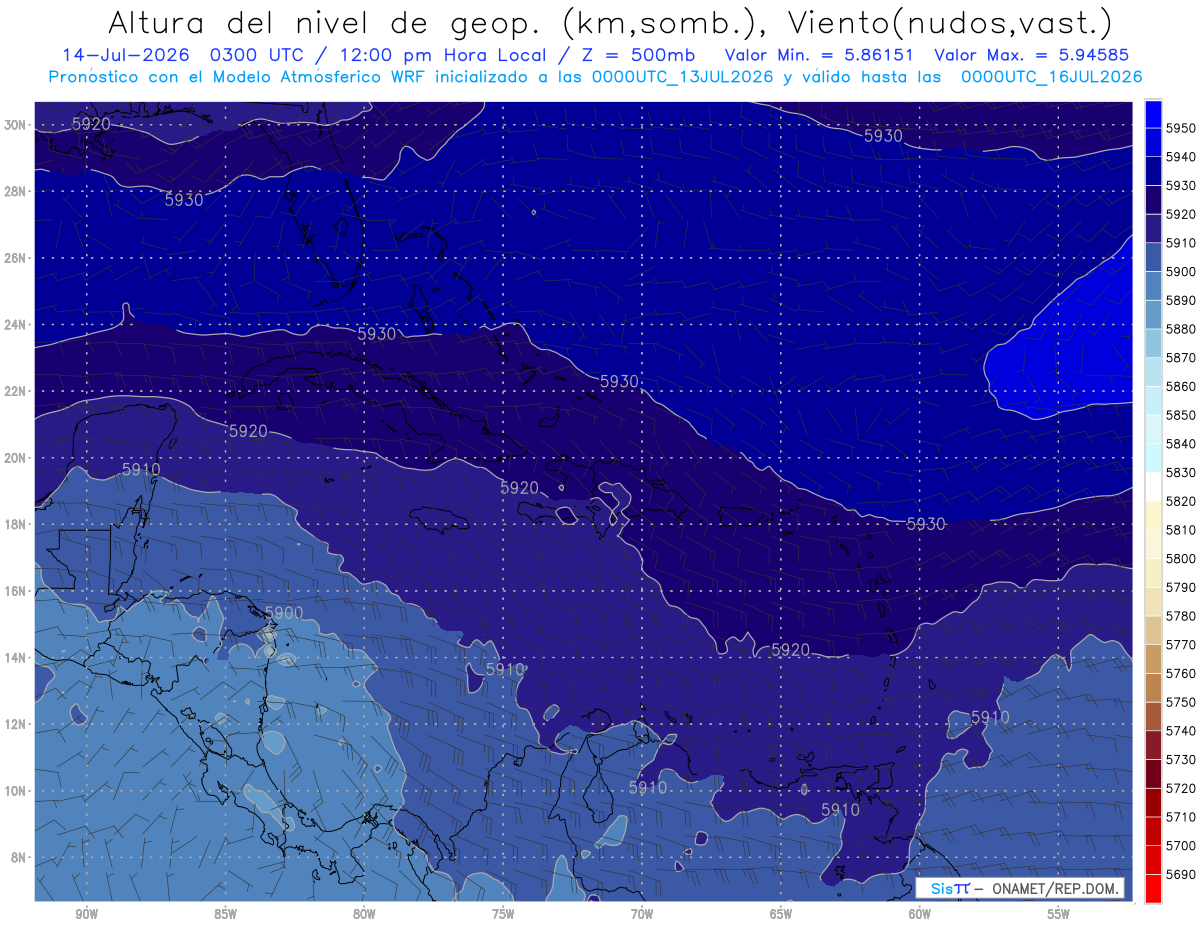
Task: Click the 5820 colorbar label
Action: 1182,501
